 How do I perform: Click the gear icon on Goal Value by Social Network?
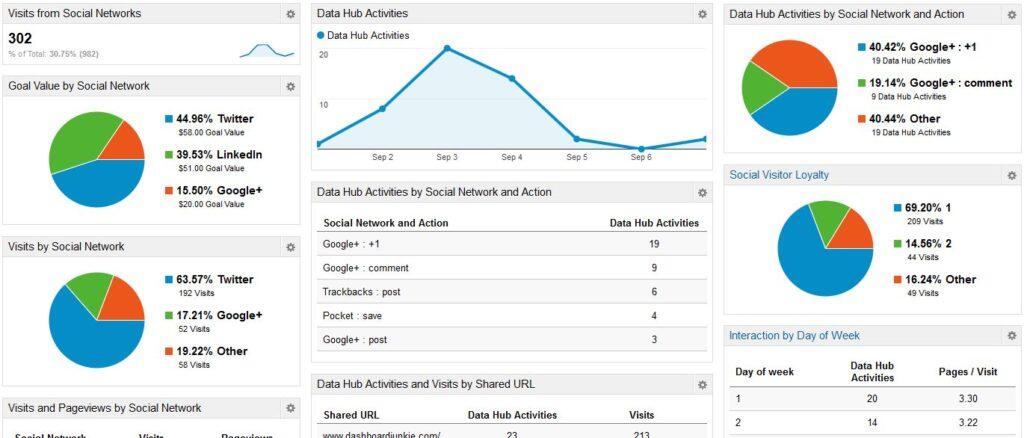pos(290,87)
